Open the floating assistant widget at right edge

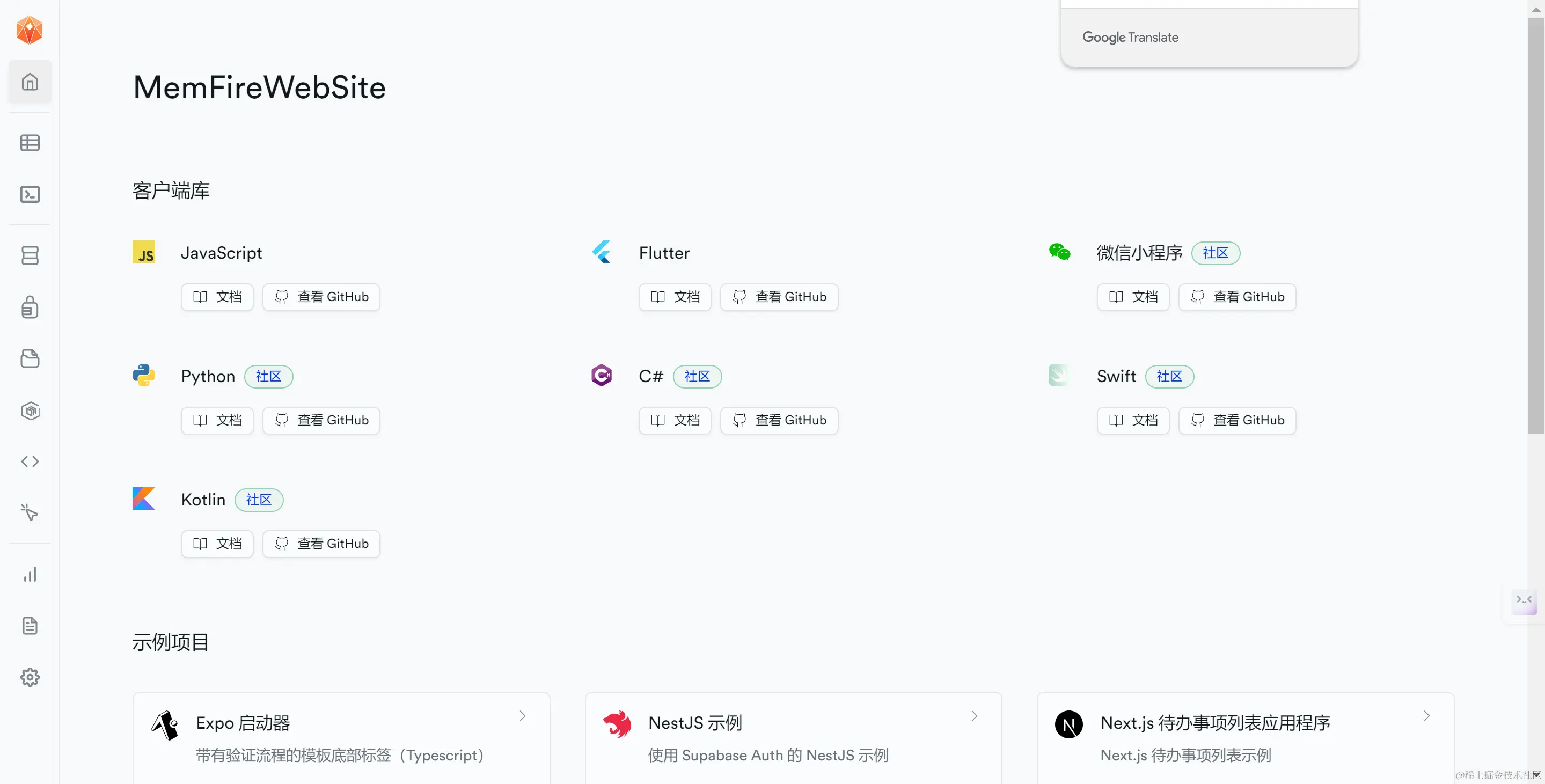(x=1524, y=601)
